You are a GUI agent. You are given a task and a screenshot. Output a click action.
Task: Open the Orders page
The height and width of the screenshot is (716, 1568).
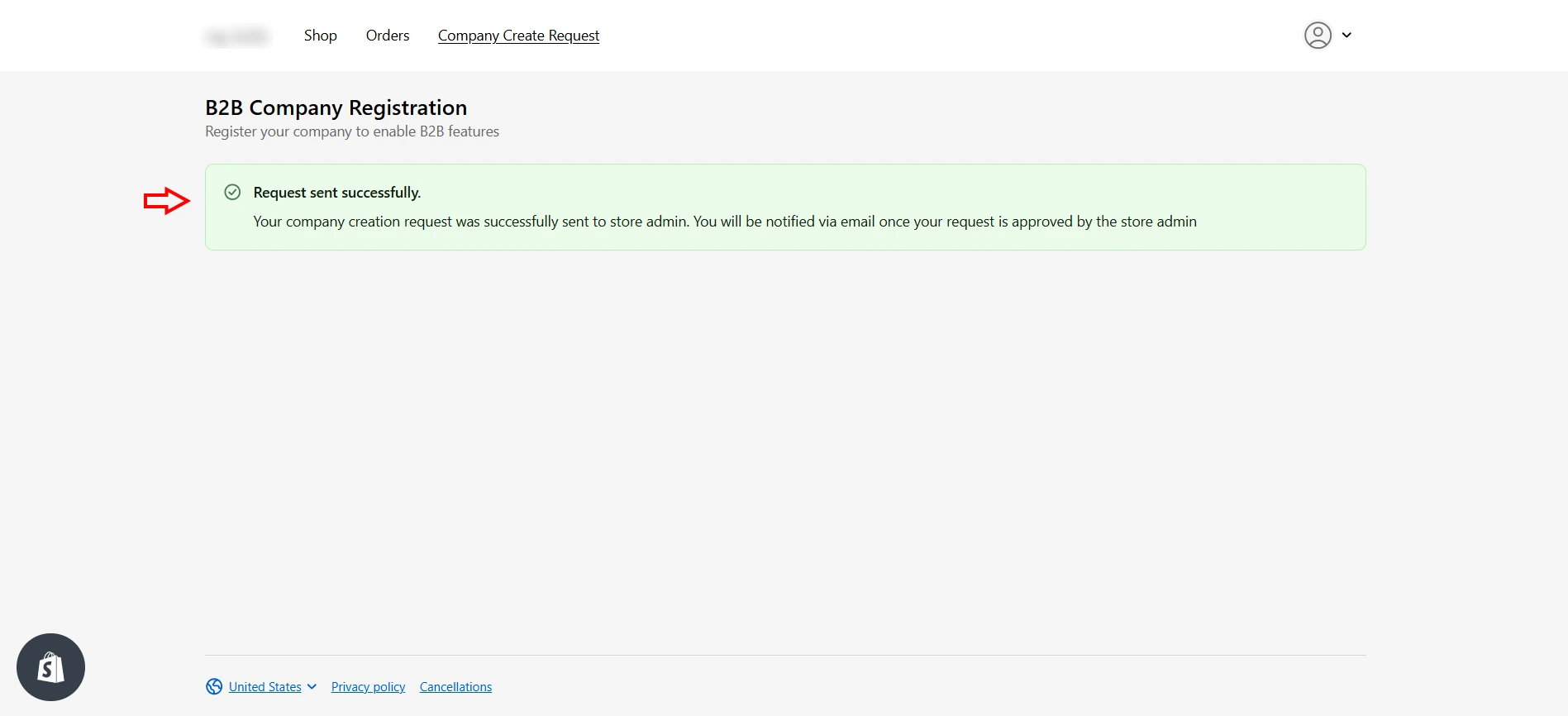coord(387,36)
